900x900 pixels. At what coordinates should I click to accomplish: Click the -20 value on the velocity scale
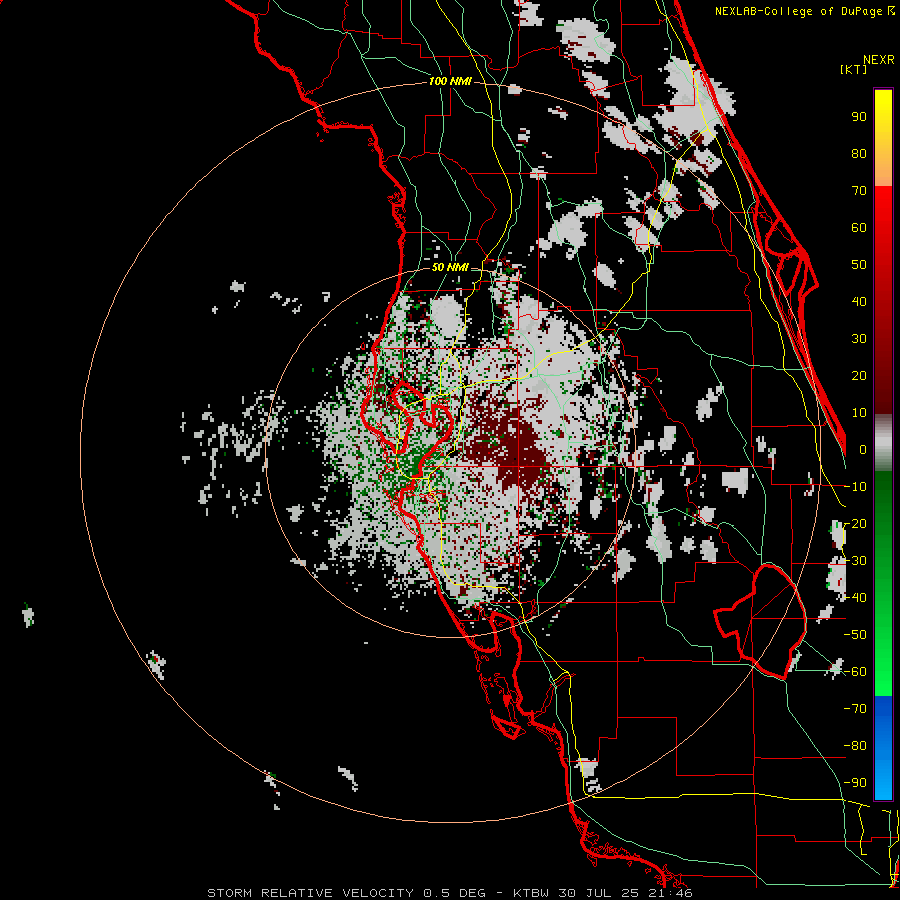(855, 524)
